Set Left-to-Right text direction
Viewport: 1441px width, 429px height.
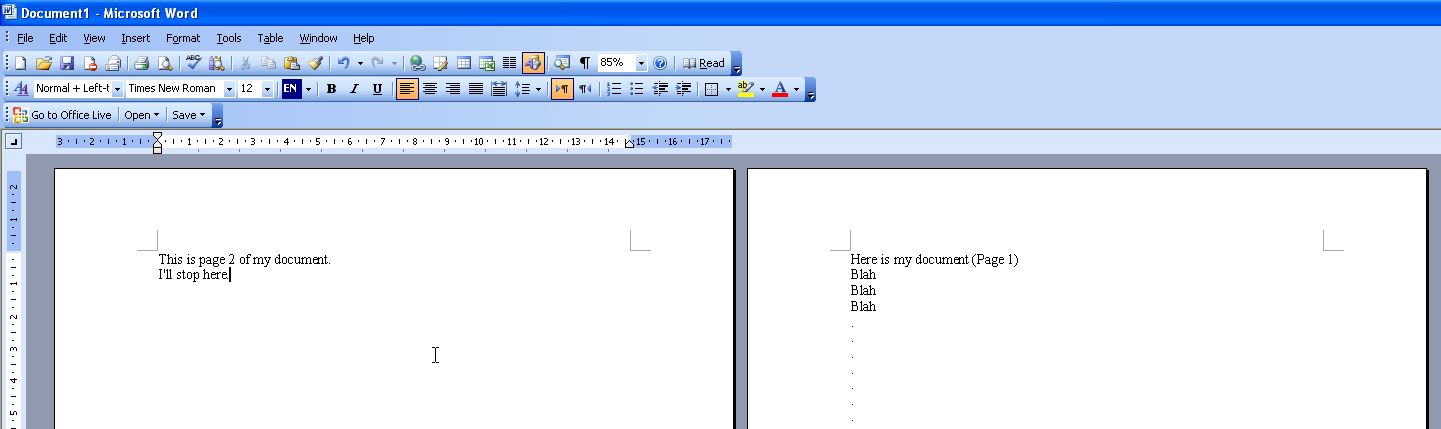[562, 89]
